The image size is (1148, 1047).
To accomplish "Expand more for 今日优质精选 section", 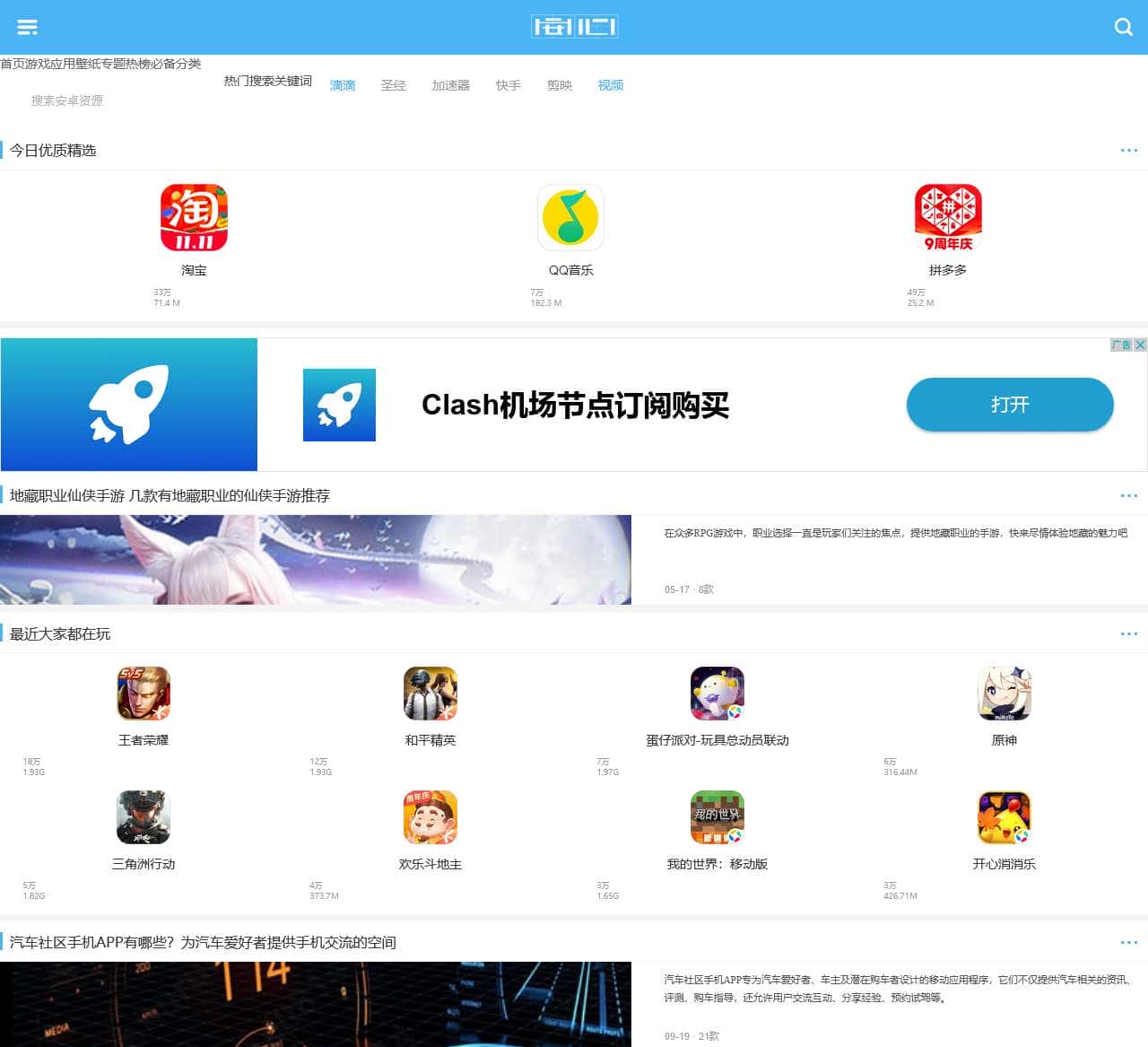I will click(1129, 150).
